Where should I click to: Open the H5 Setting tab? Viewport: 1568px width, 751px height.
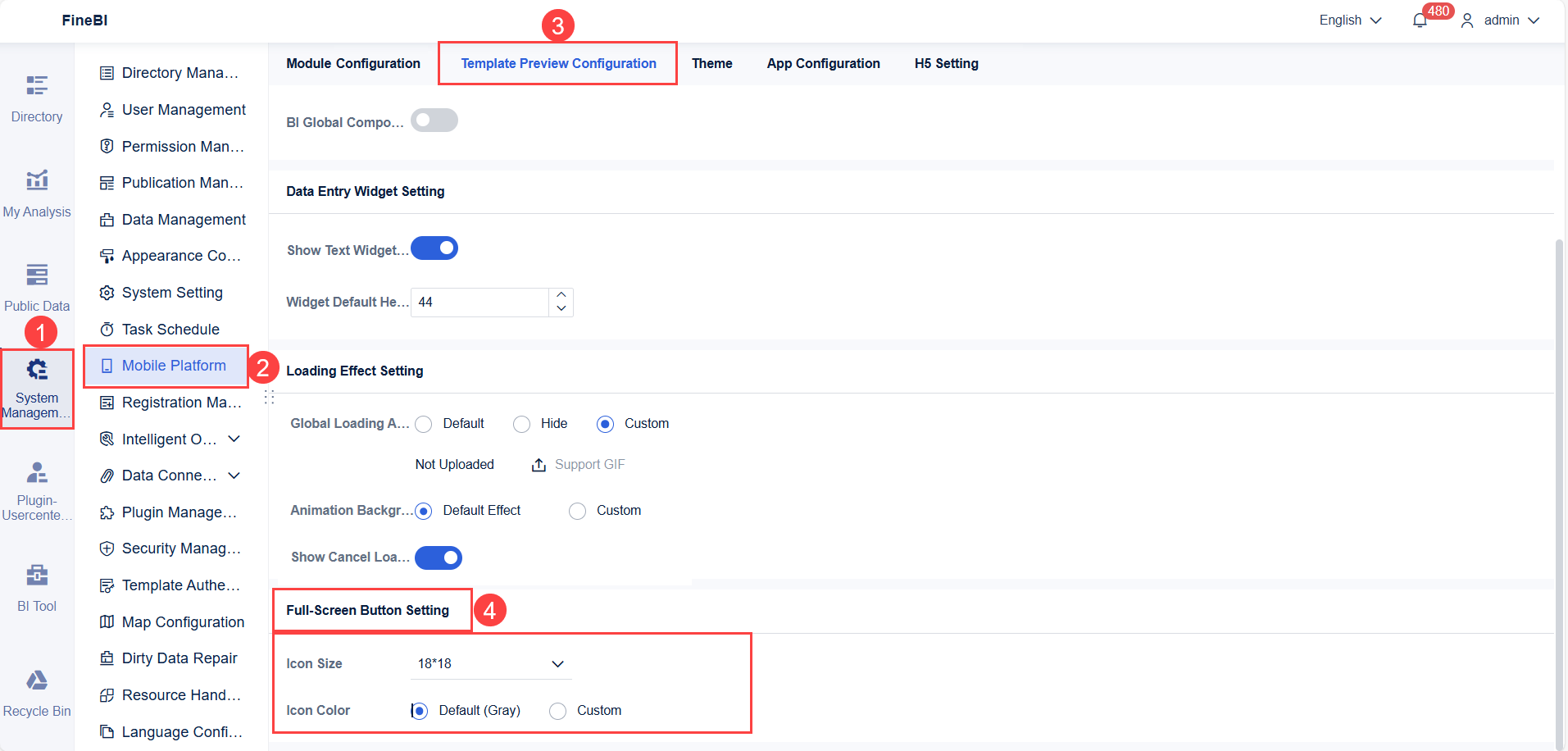[x=945, y=63]
